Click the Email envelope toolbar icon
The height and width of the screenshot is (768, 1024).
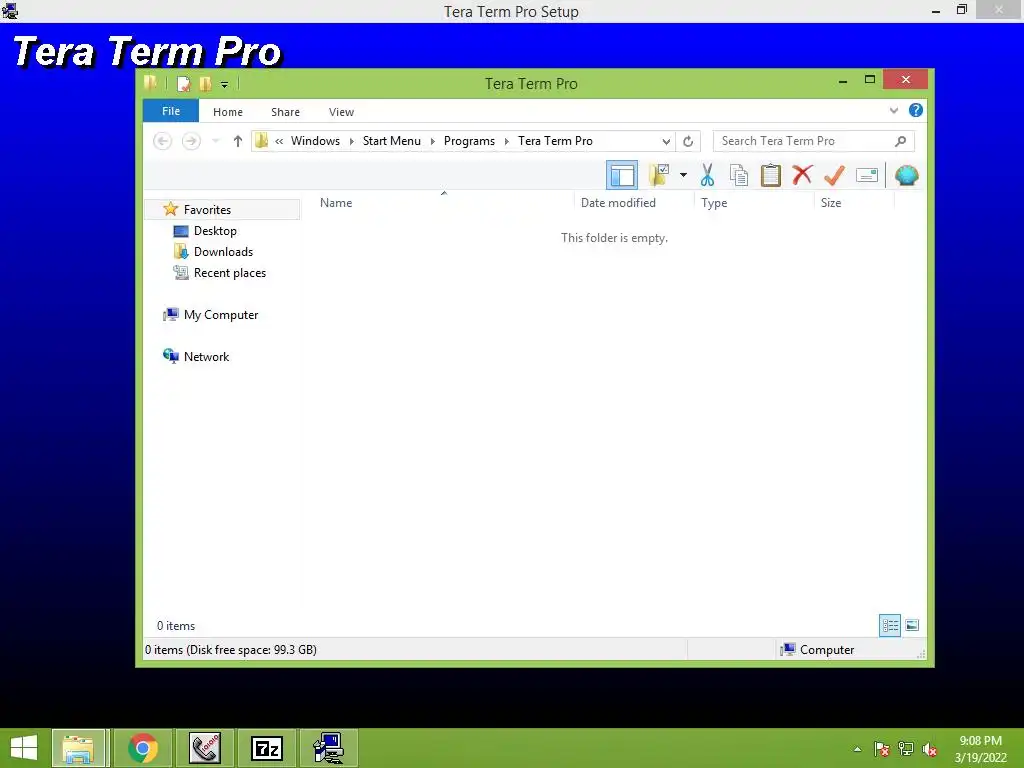tap(867, 175)
